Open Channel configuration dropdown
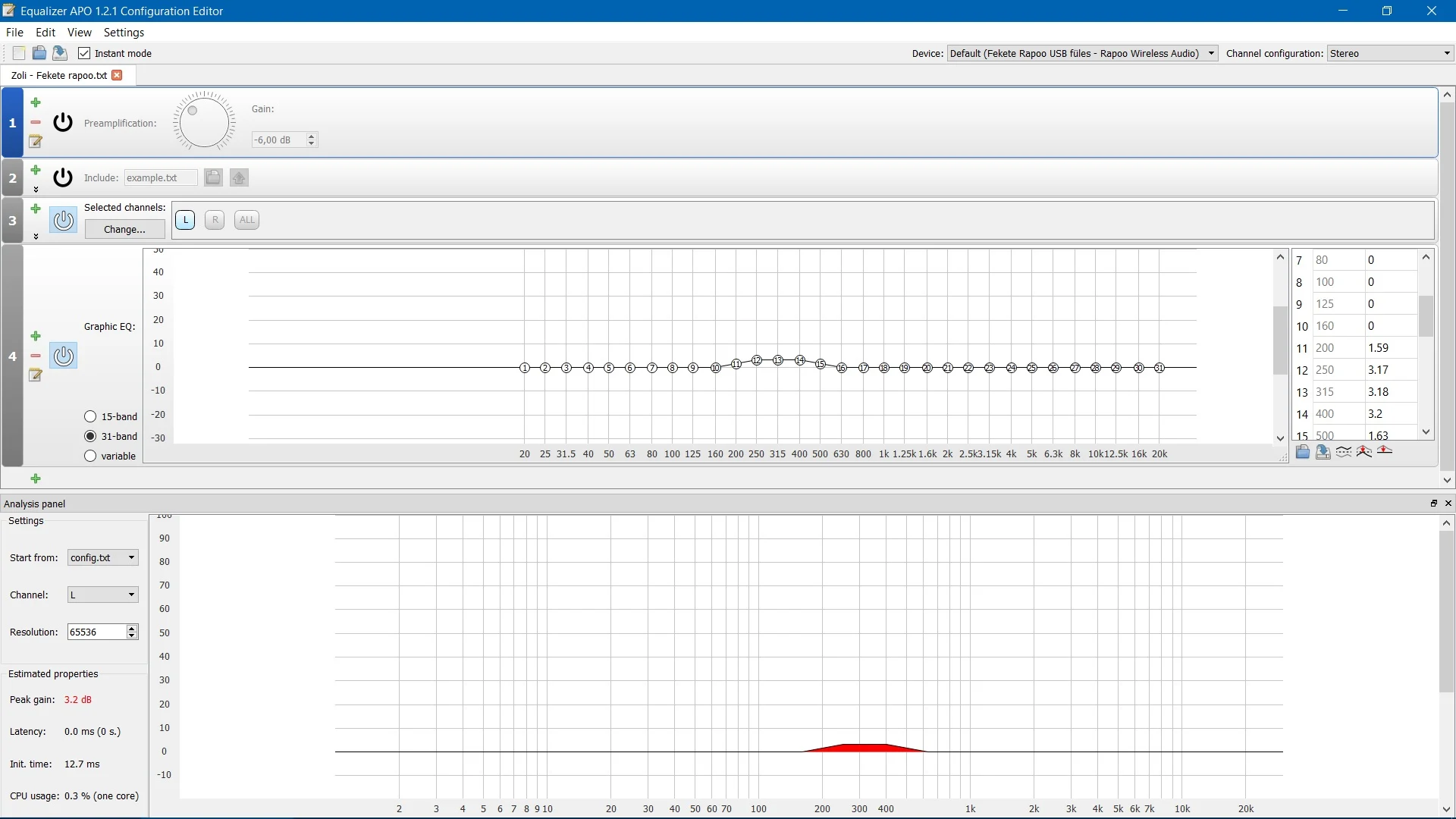The height and width of the screenshot is (819, 1456). (x=1391, y=53)
